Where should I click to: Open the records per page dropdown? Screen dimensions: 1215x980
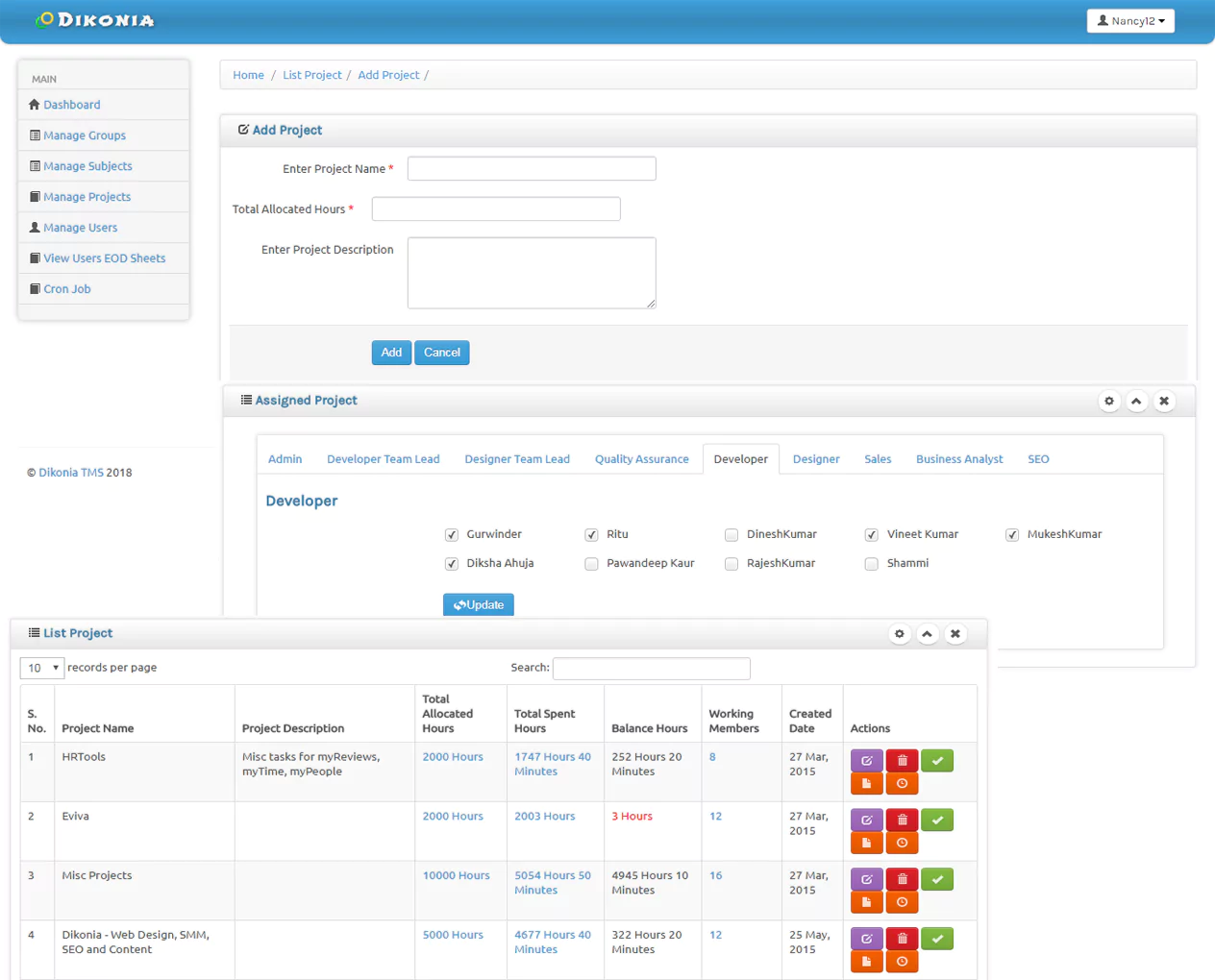point(41,668)
